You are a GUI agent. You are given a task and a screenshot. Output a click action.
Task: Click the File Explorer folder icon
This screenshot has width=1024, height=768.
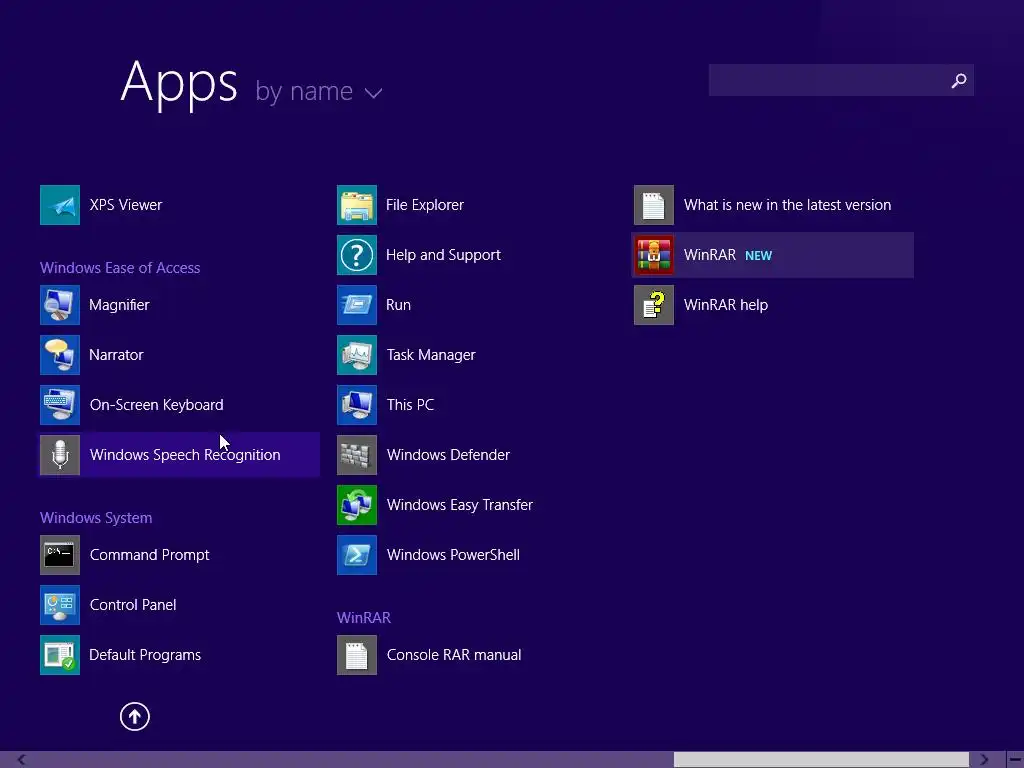[x=357, y=205]
